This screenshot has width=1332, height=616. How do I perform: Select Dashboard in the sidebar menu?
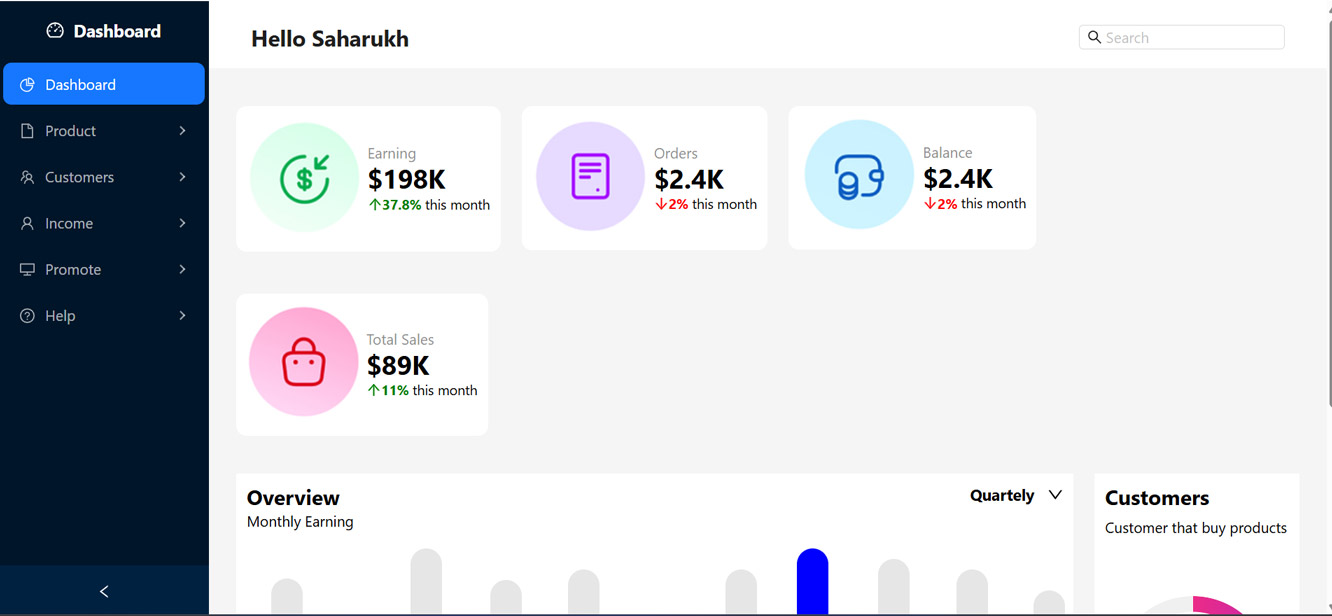pyautogui.click(x=81, y=84)
